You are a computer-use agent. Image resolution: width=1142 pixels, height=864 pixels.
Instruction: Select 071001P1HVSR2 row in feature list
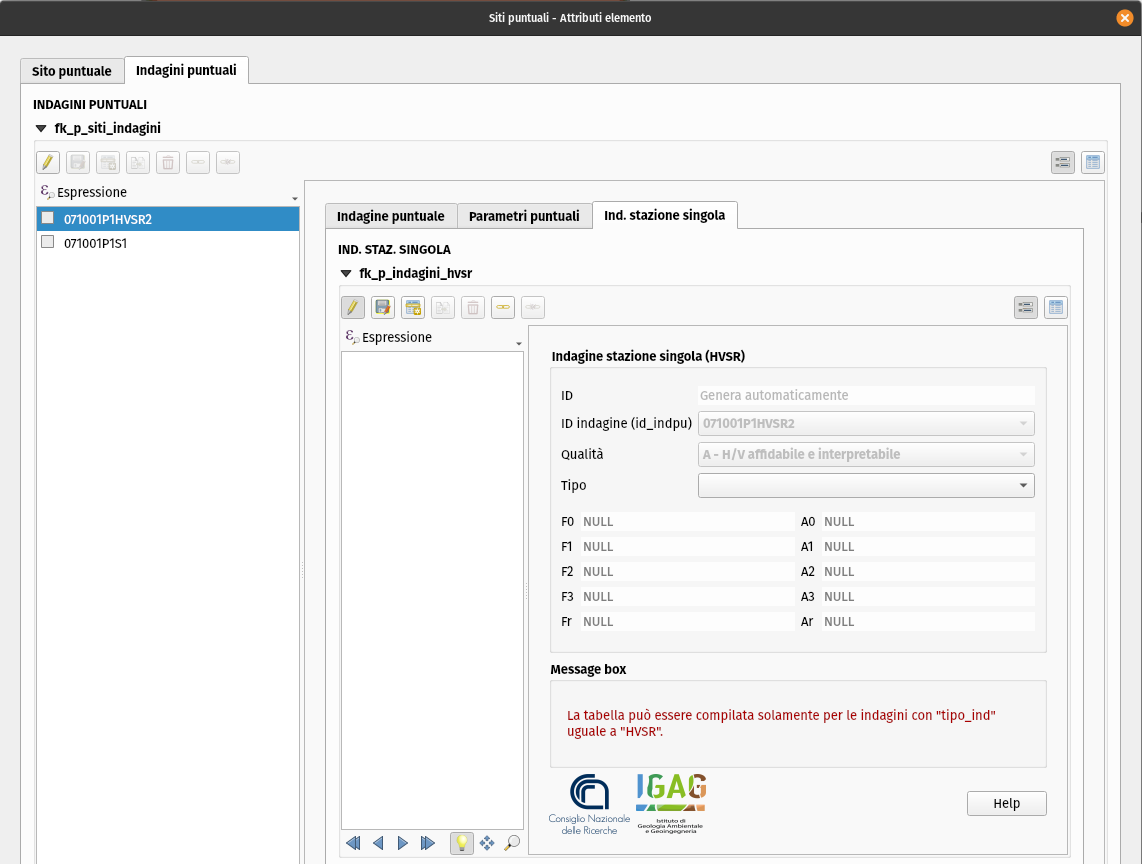click(168, 219)
